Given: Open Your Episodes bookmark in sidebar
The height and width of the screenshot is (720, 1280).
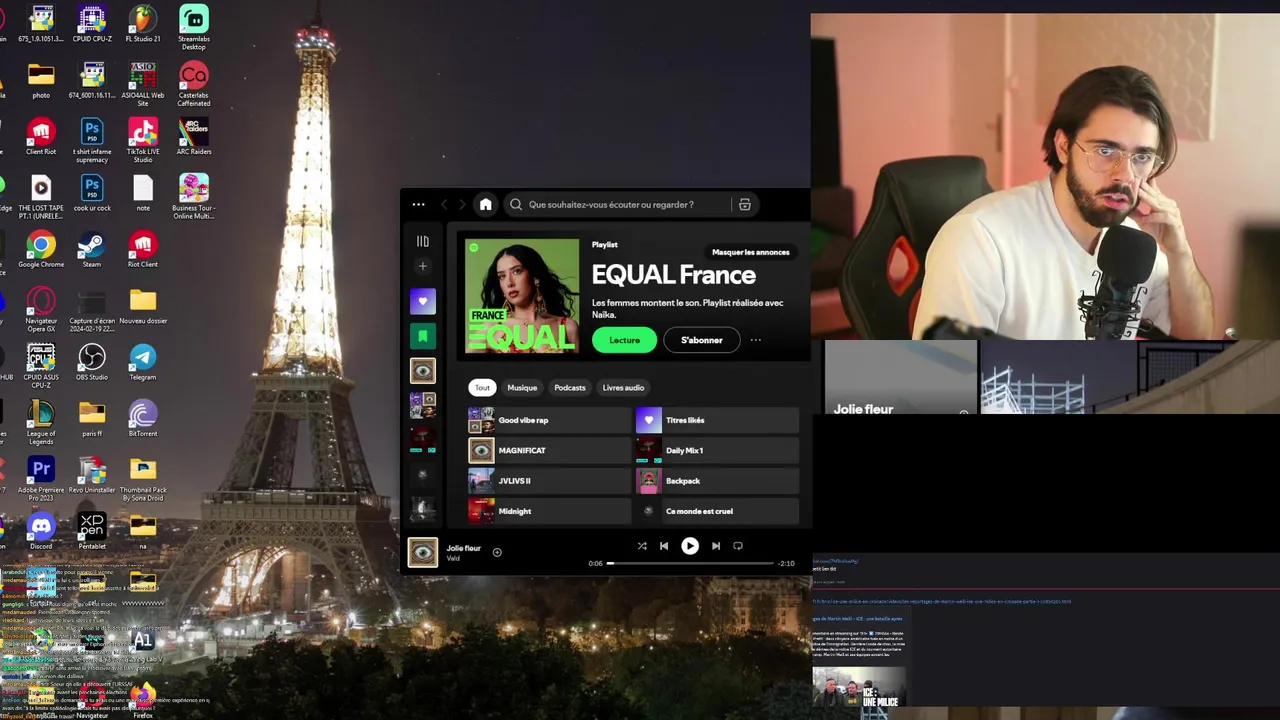Looking at the screenshot, I should point(422,336).
